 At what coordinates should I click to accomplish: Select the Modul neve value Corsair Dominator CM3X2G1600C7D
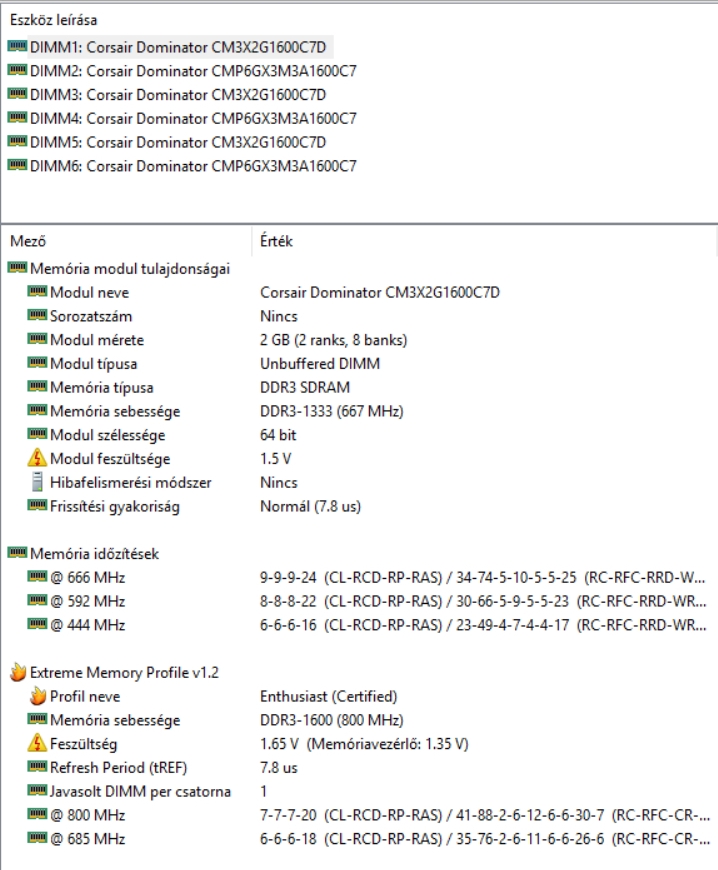click(379, 293)
